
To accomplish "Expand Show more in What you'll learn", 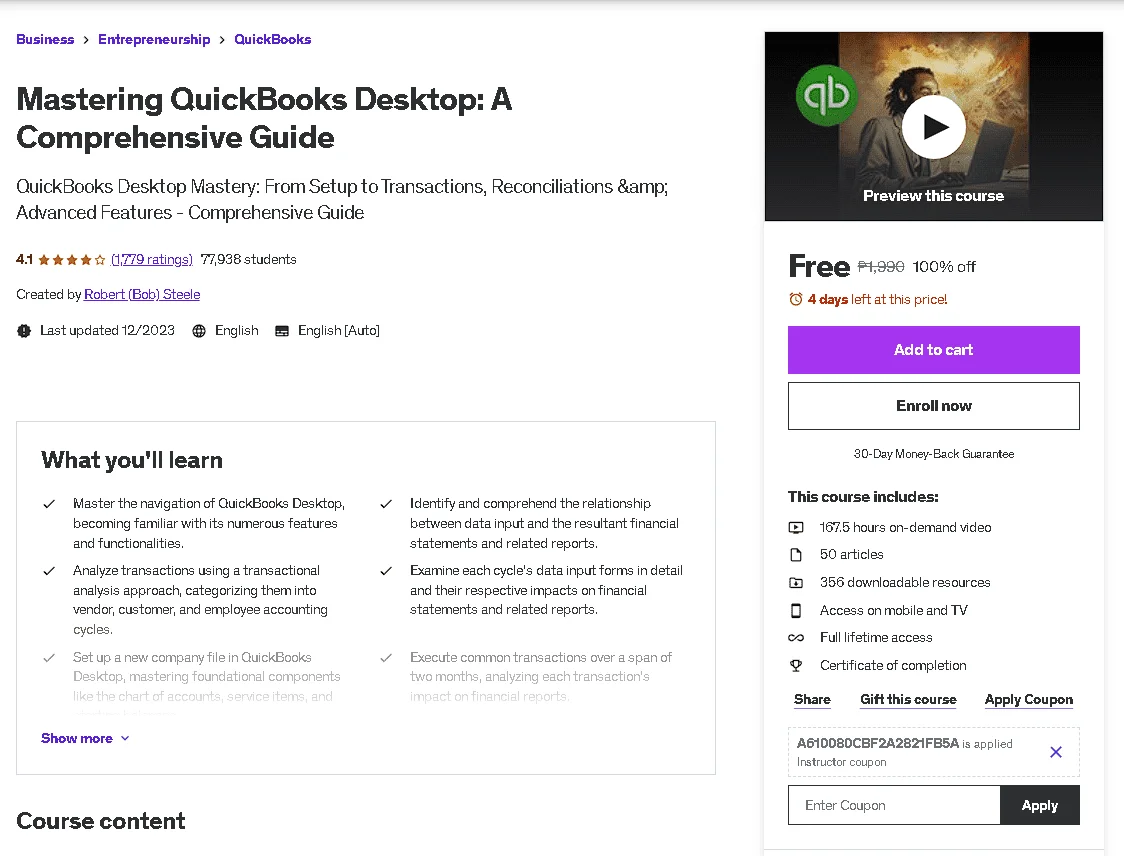I will pyautogui.click(x=85, y=738).
